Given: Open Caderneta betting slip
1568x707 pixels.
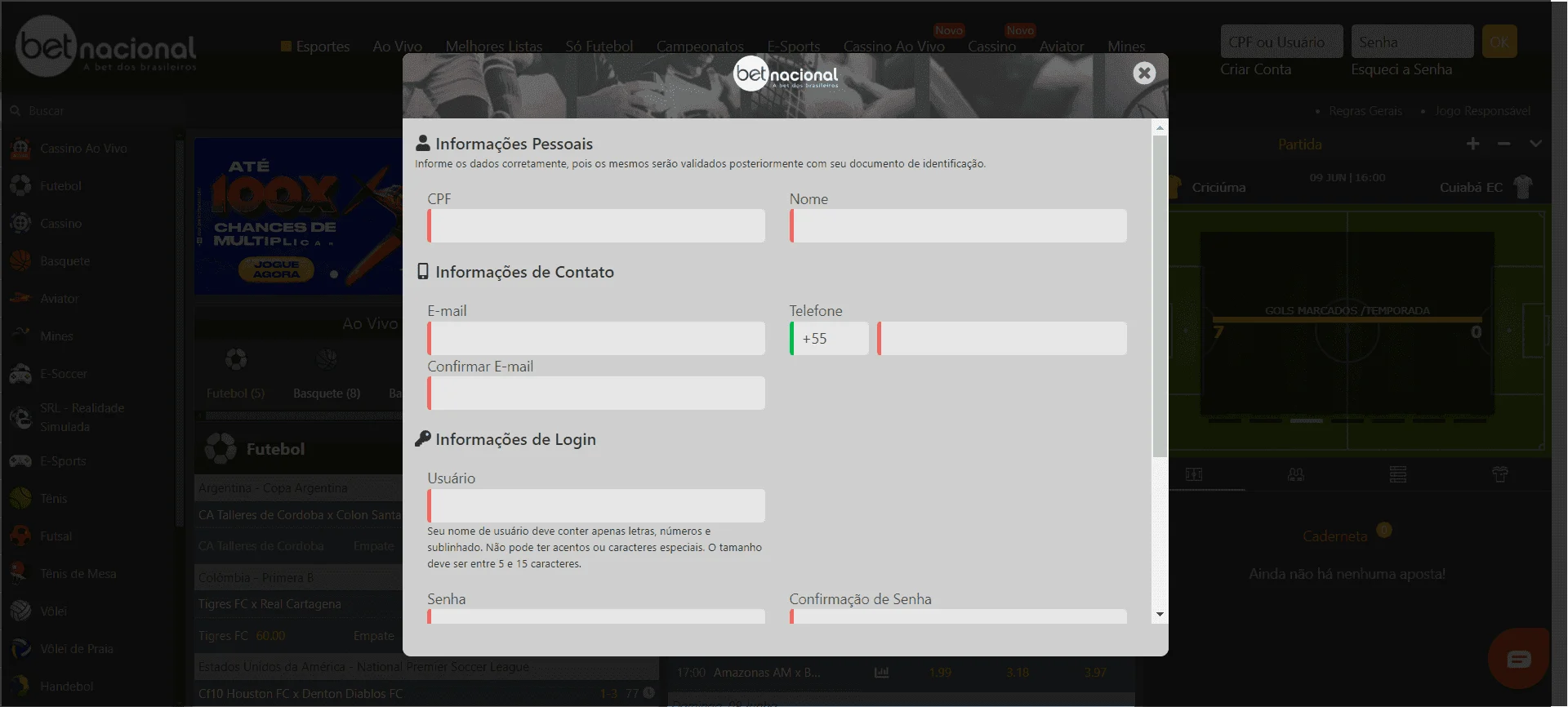Looking at the screenshot, I should point(1335,536).
